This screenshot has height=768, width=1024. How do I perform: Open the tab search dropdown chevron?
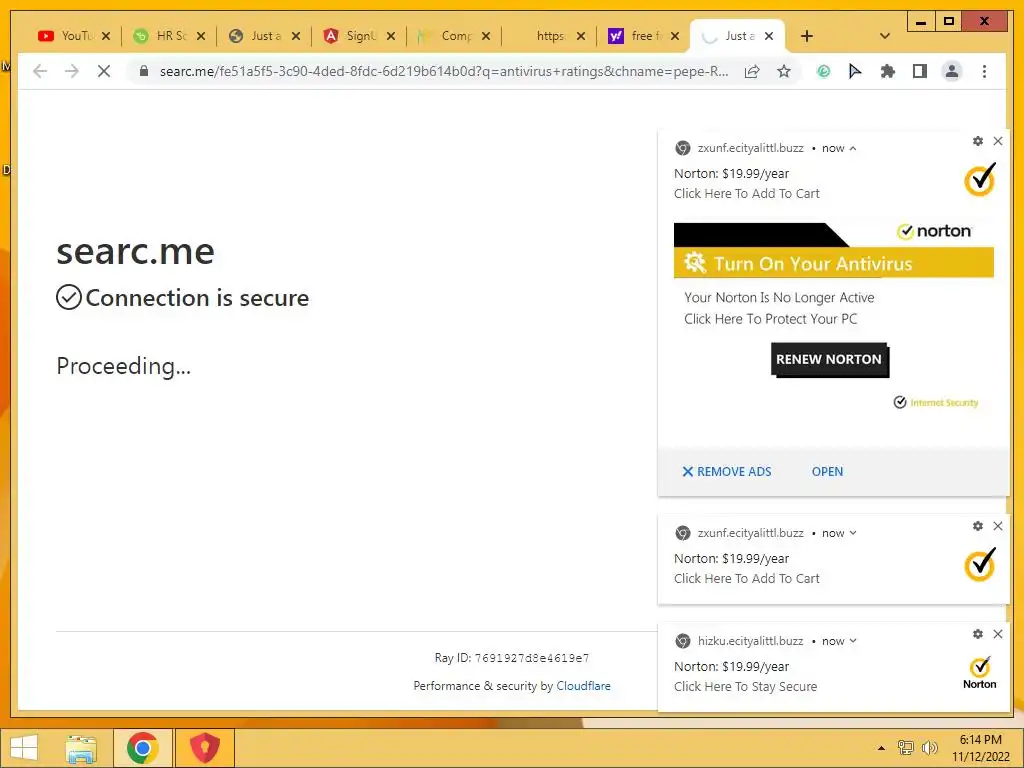(885, 36)
